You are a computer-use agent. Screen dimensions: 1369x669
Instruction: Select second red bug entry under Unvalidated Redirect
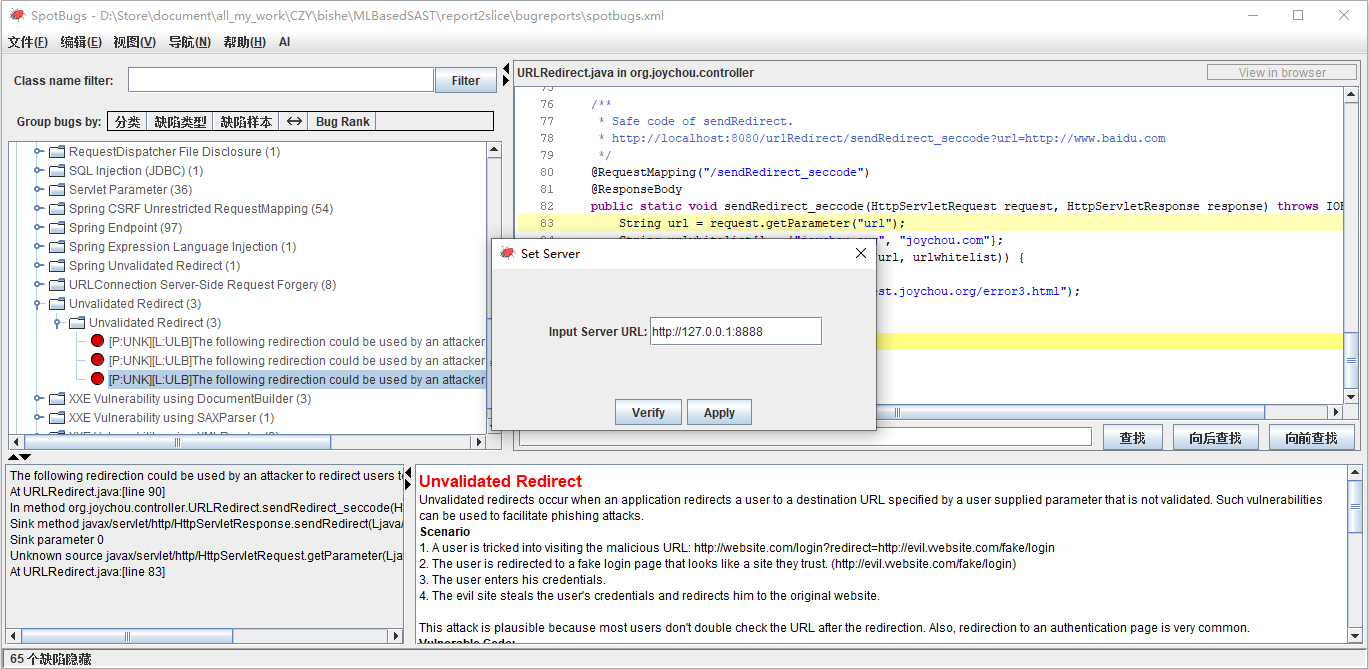pos(287,361)
